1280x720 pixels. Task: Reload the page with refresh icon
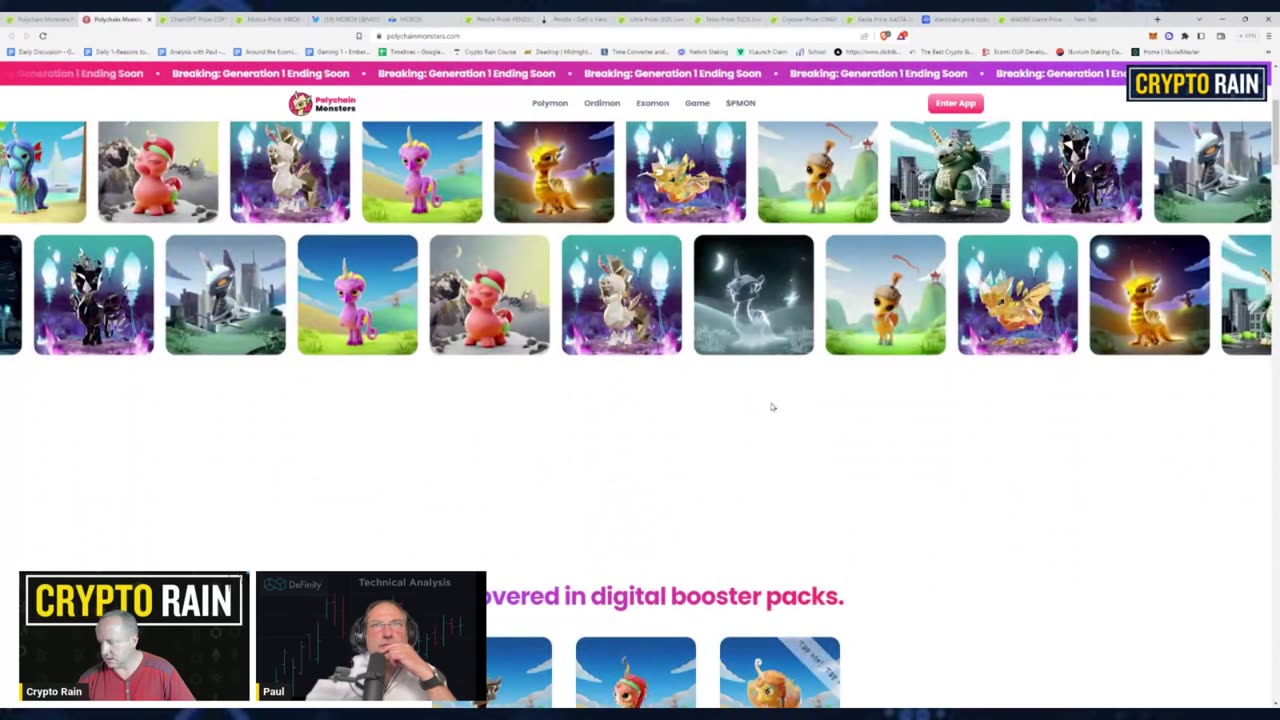coord(43,36)
